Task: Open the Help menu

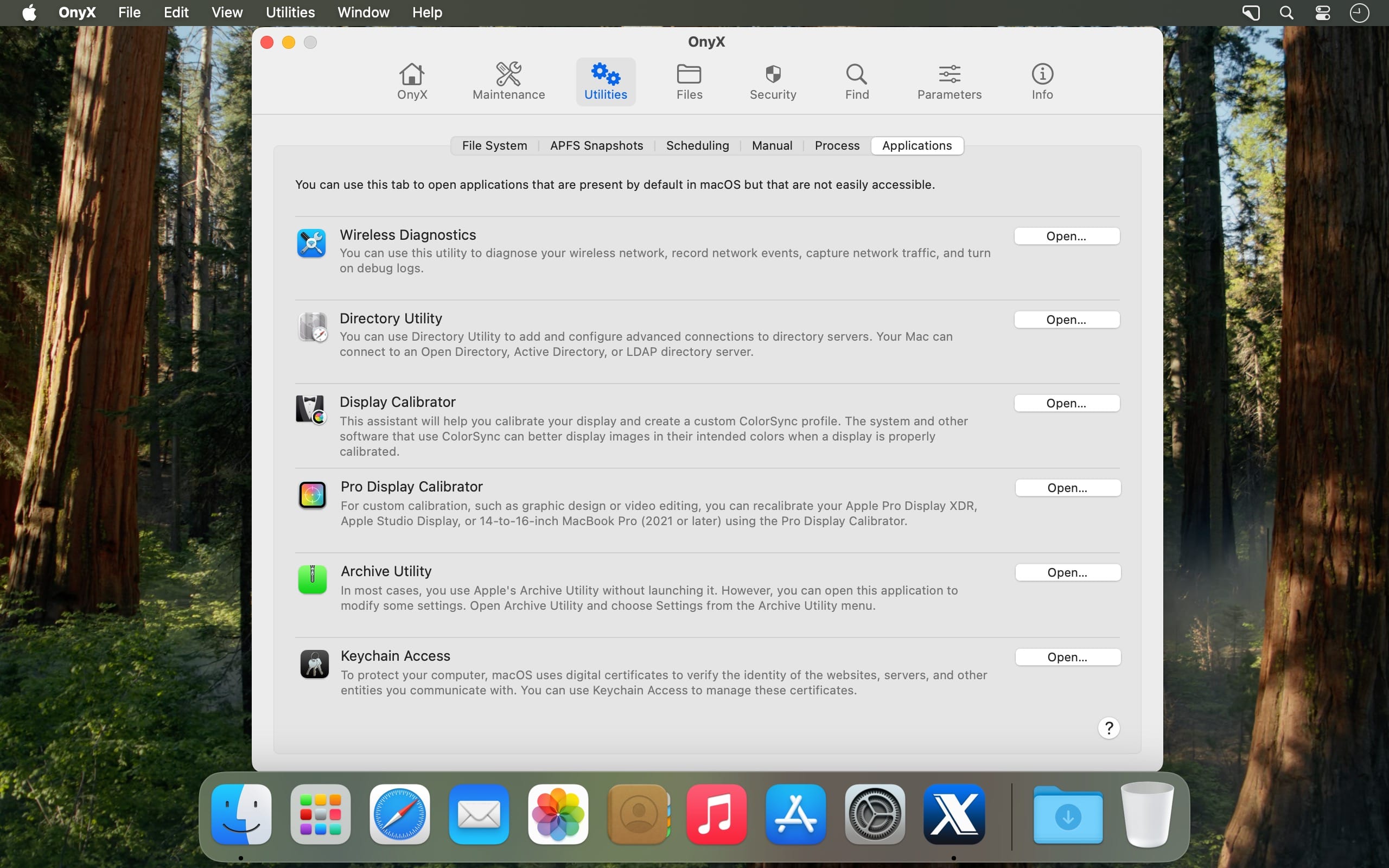Action: click(x=427, y=12)
